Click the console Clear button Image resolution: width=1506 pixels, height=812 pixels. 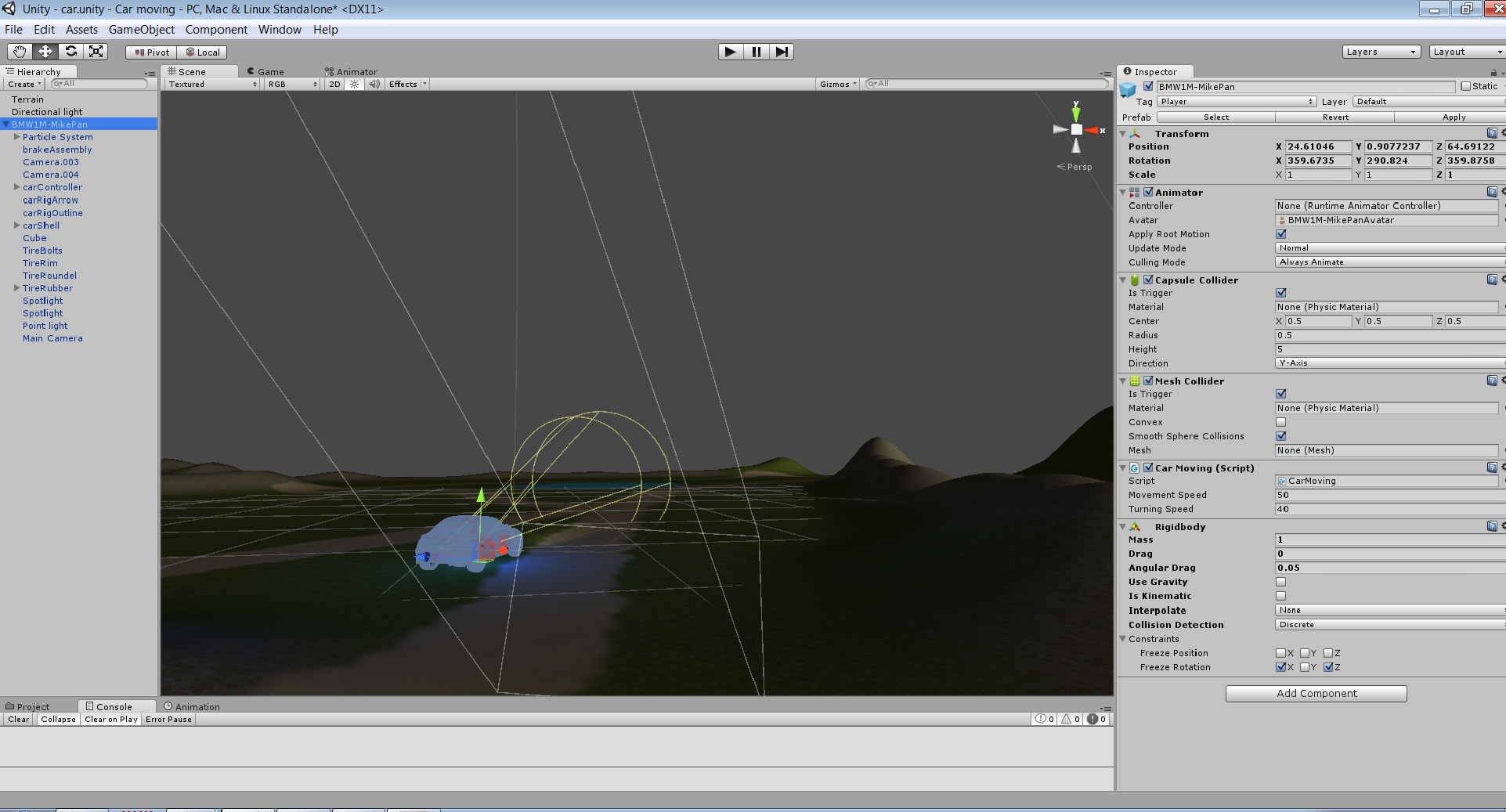point(19,719)
